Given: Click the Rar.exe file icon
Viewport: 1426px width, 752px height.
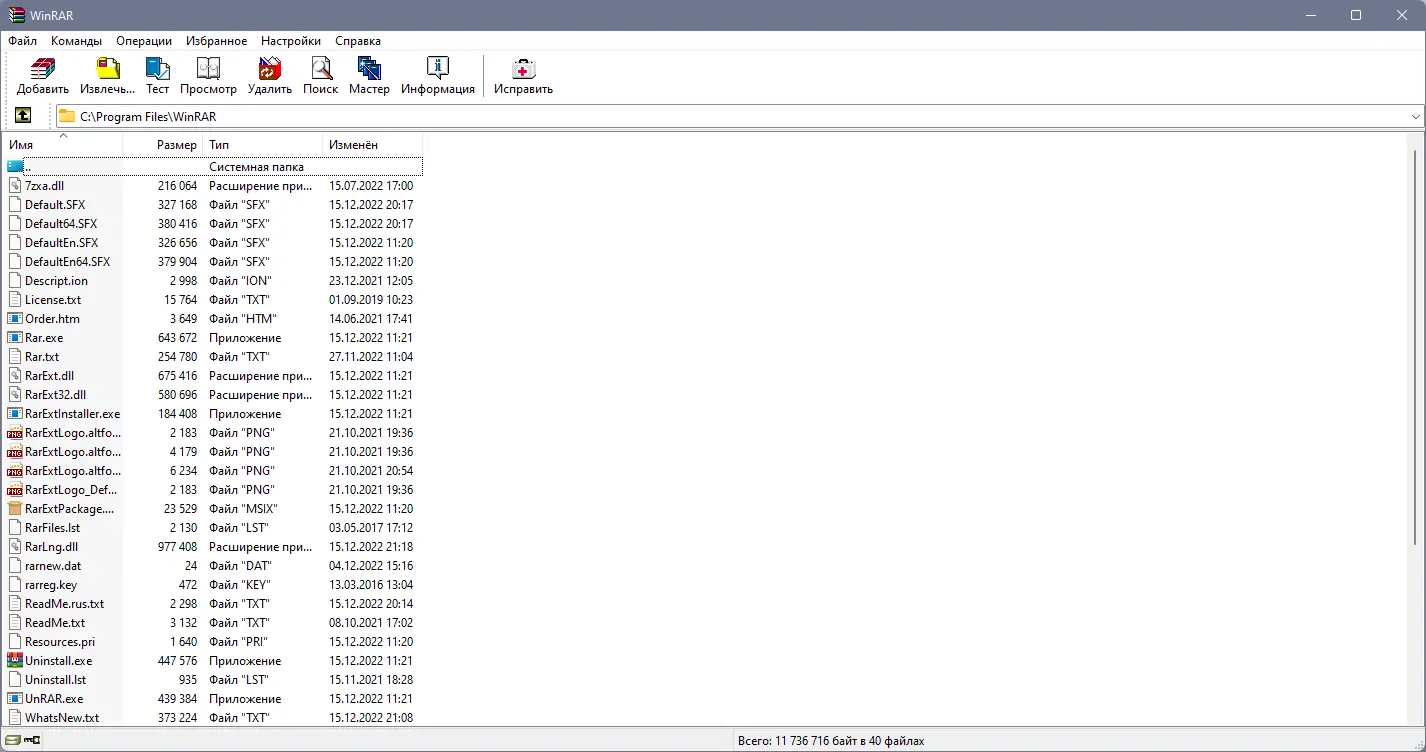Looking at the screenshot, I should point(15,338).
